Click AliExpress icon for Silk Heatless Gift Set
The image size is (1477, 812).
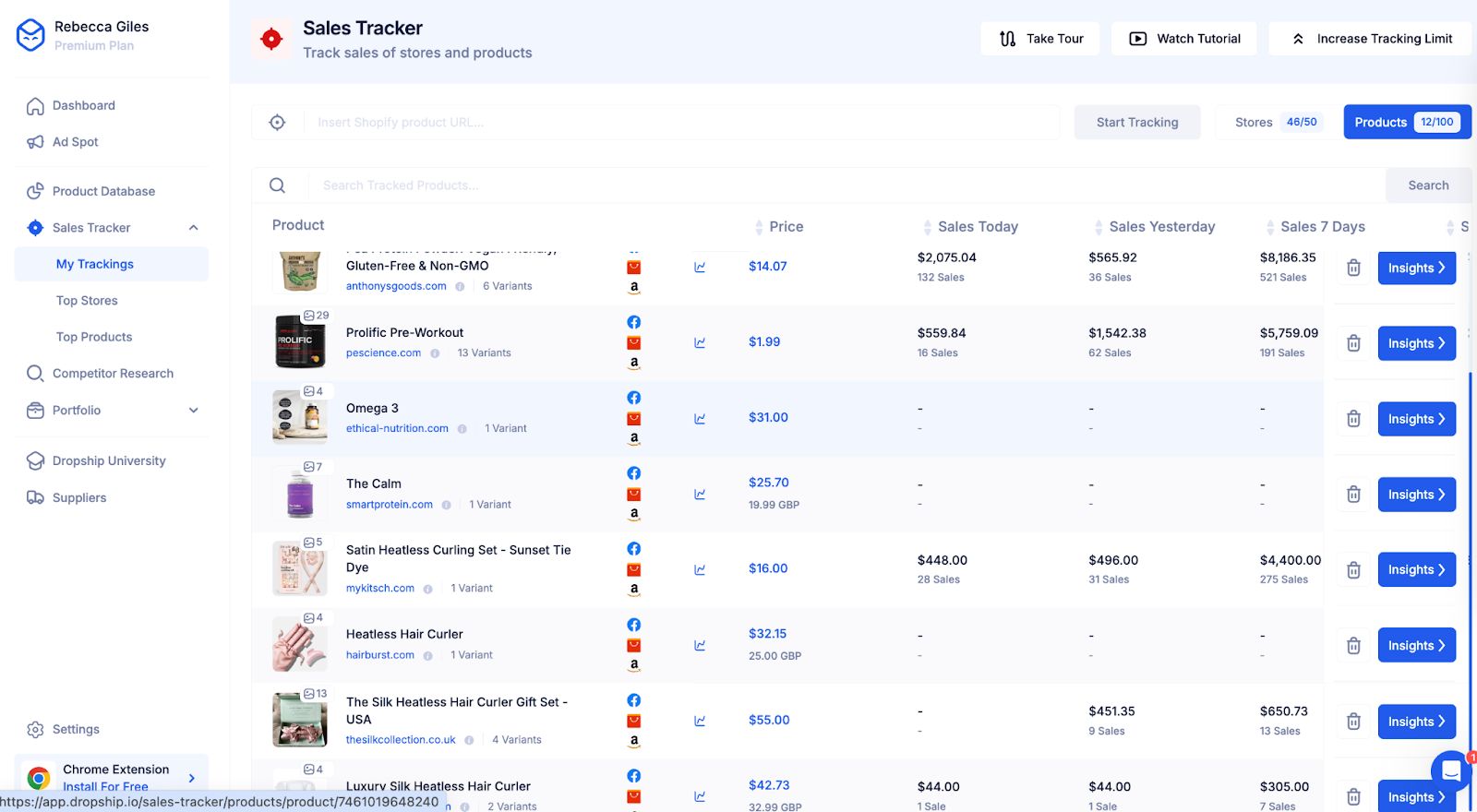[633, 721]
